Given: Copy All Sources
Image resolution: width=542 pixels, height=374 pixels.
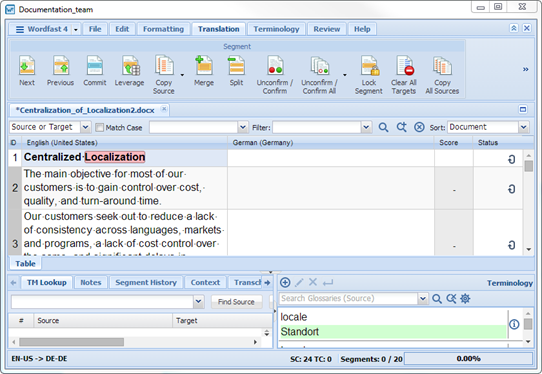Looking at the screenshot, I should pos(442,74).
